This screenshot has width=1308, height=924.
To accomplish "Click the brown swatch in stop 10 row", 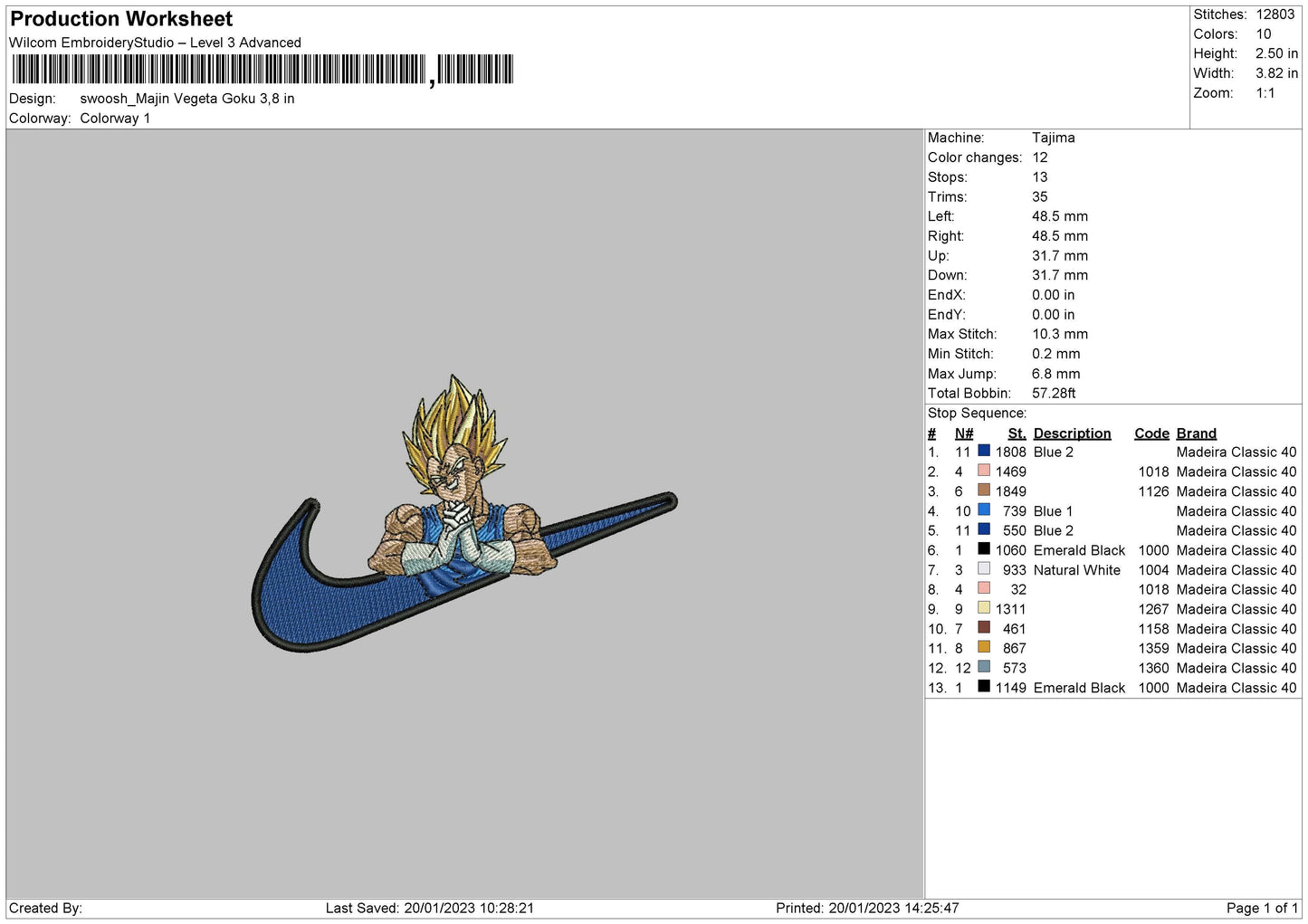I will pos(983,627).
